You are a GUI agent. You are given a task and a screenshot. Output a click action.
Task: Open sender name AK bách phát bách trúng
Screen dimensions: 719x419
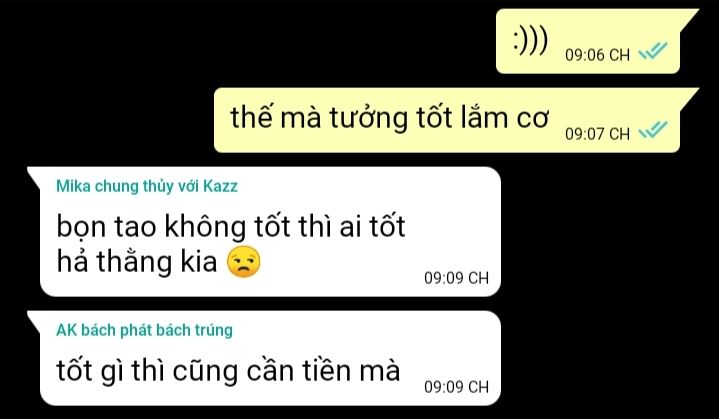point(144,330)
